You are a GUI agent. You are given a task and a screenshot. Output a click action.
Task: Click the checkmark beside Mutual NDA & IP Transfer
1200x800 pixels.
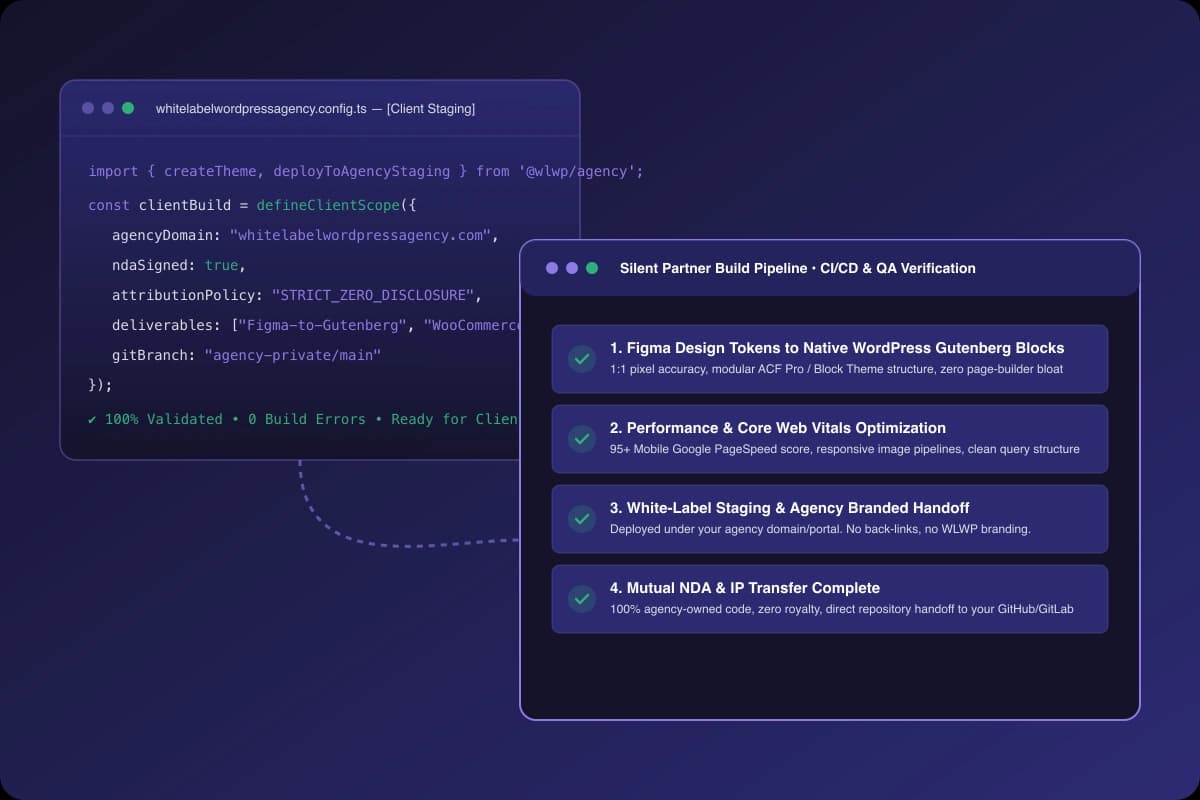coord(582,598)
